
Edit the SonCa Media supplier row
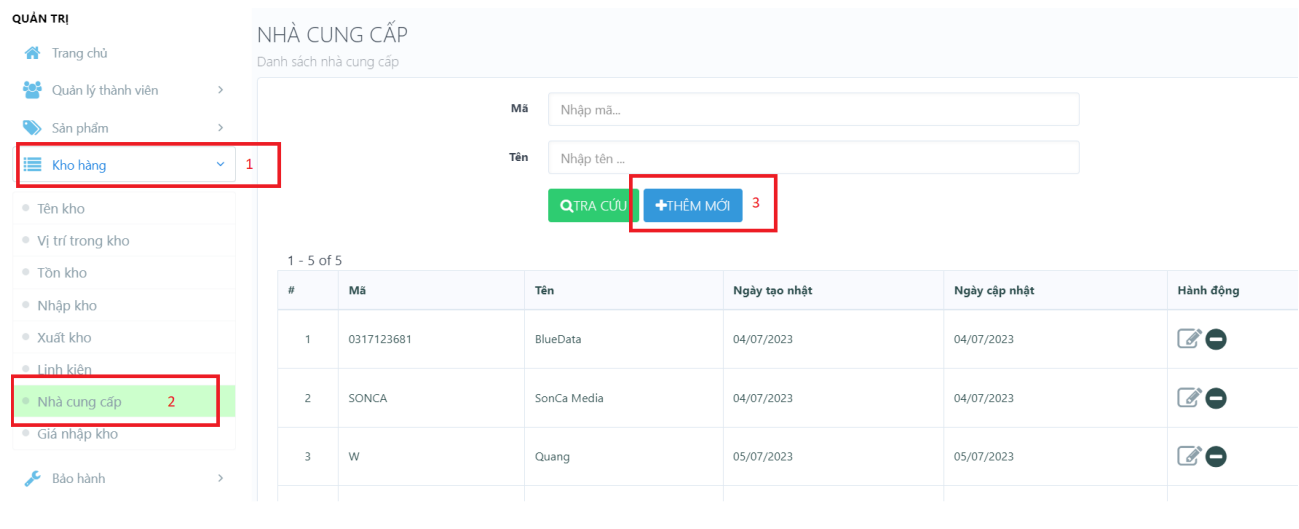[x=1189, y=398]
